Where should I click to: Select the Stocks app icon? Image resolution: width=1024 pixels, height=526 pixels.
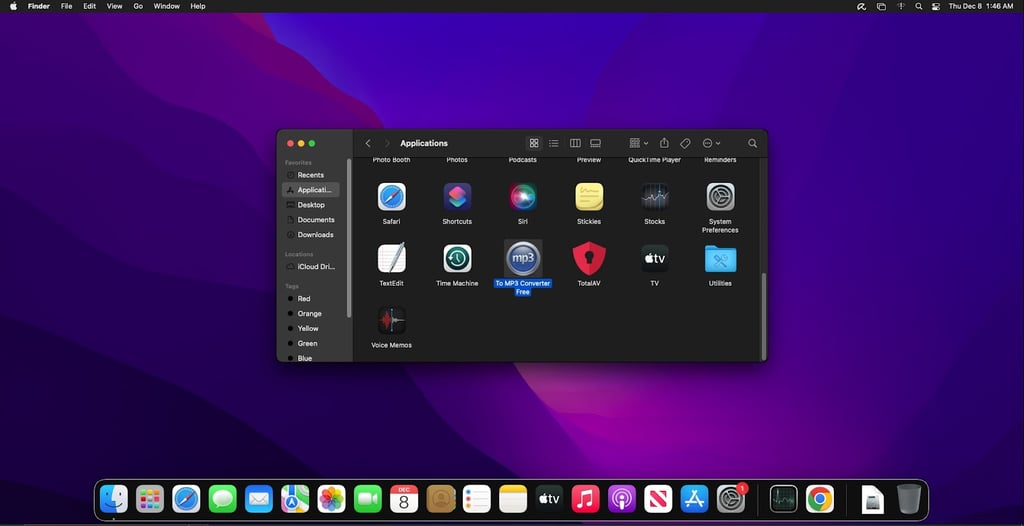click(654, 197)
